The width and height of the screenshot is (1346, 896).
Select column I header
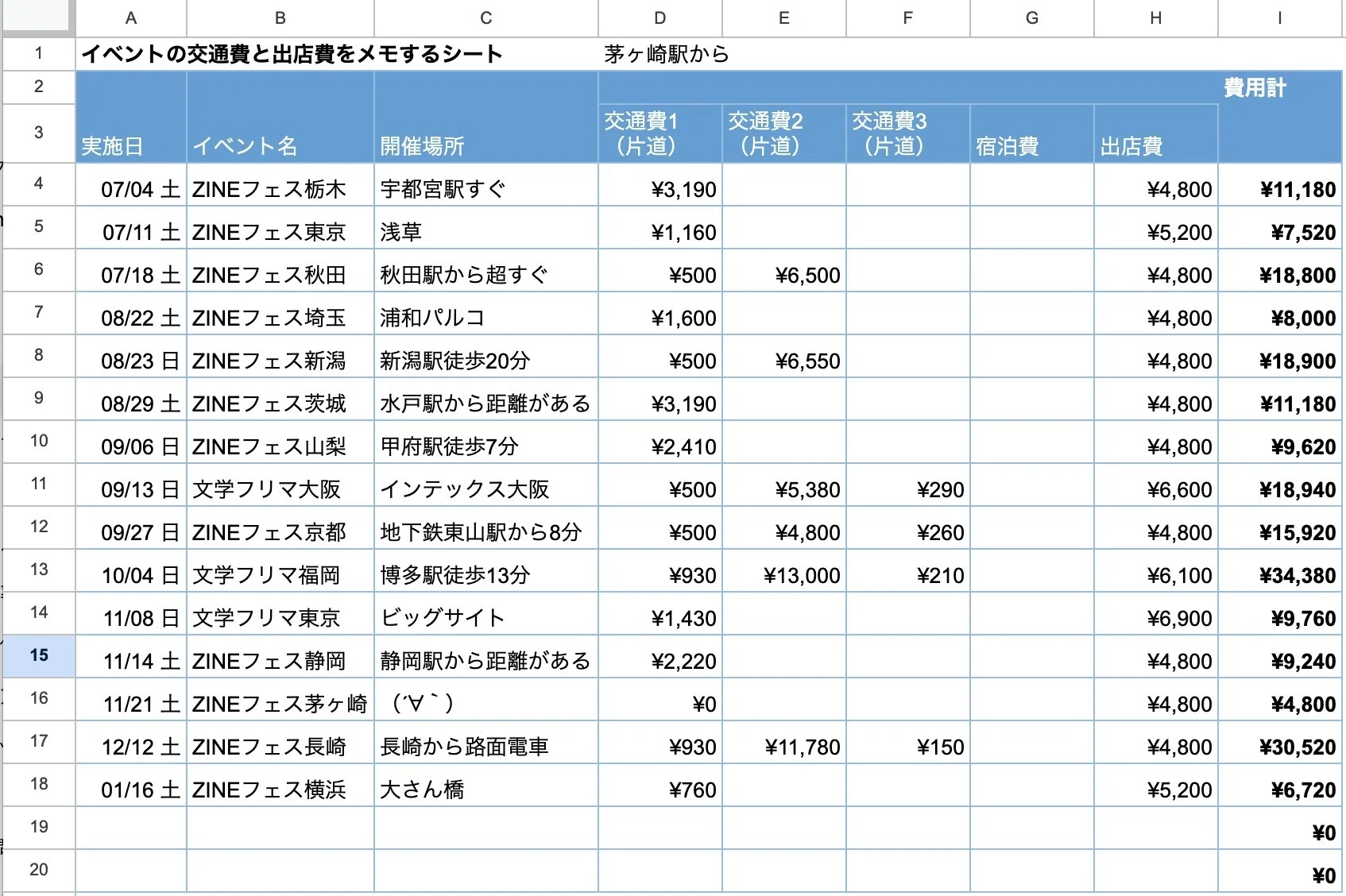pos(1280,18)
